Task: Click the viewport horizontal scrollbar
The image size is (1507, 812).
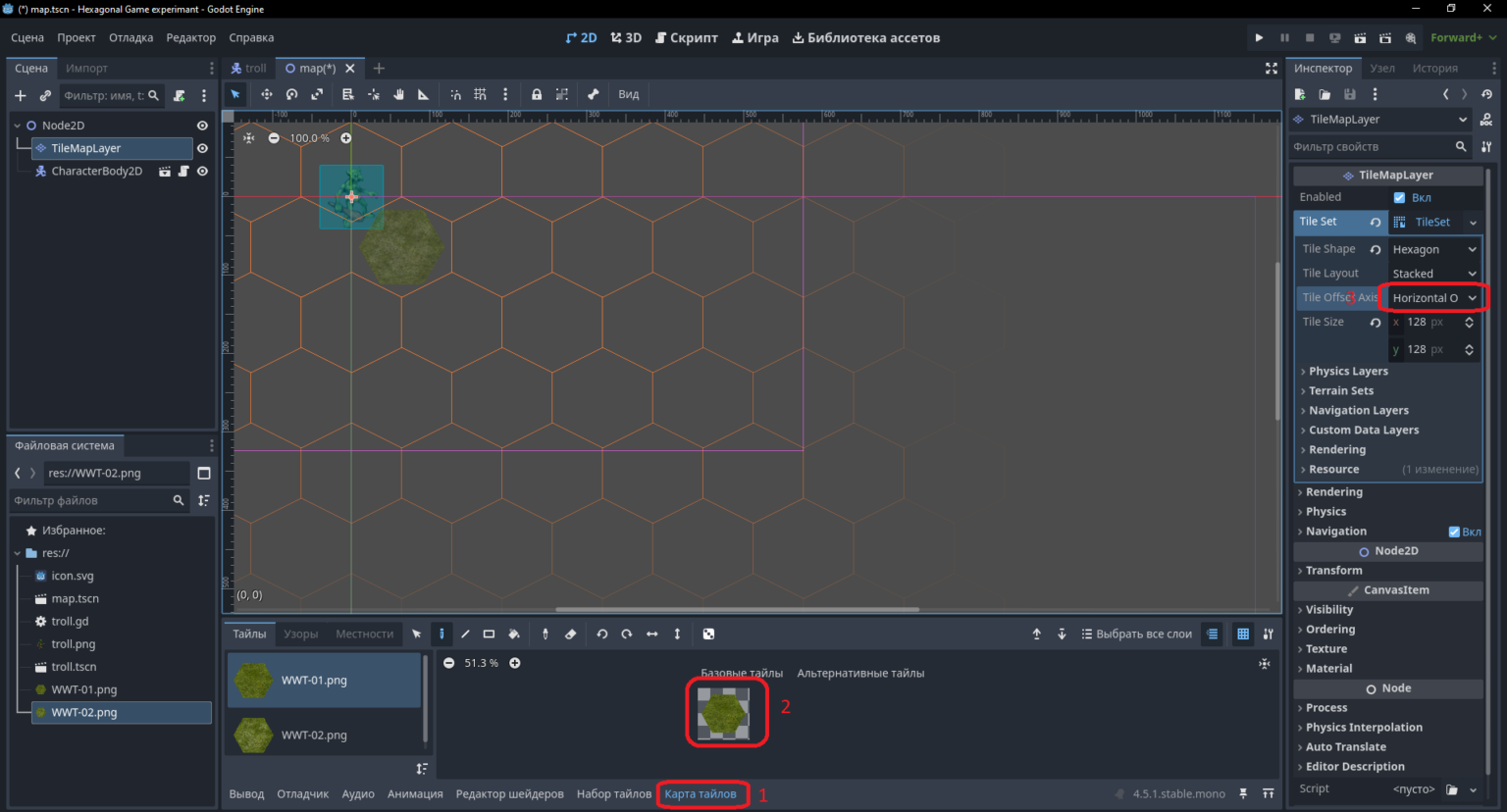Action: [738, 609]
